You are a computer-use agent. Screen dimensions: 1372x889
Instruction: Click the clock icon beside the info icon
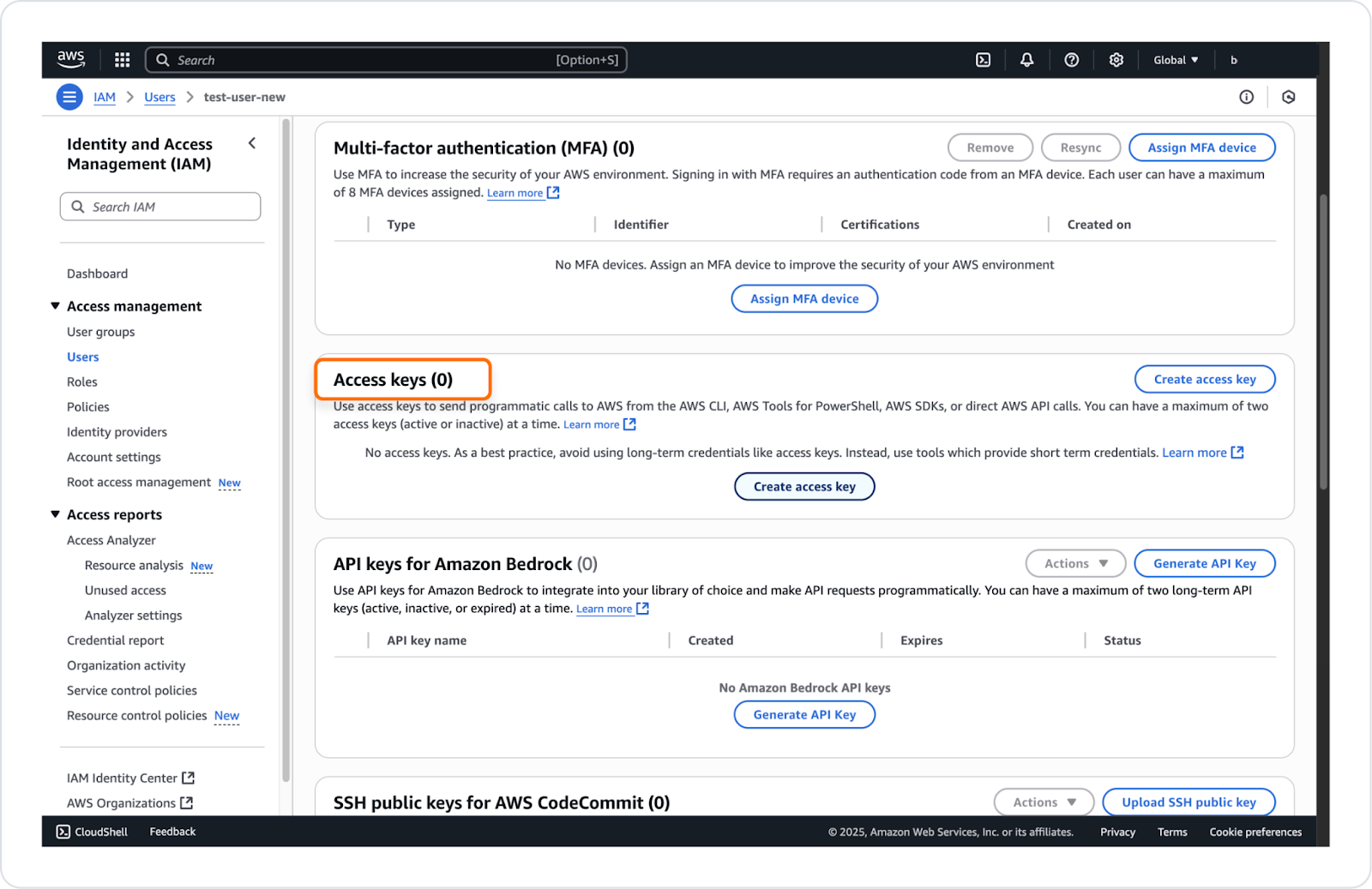click(x=1289, y=97)
